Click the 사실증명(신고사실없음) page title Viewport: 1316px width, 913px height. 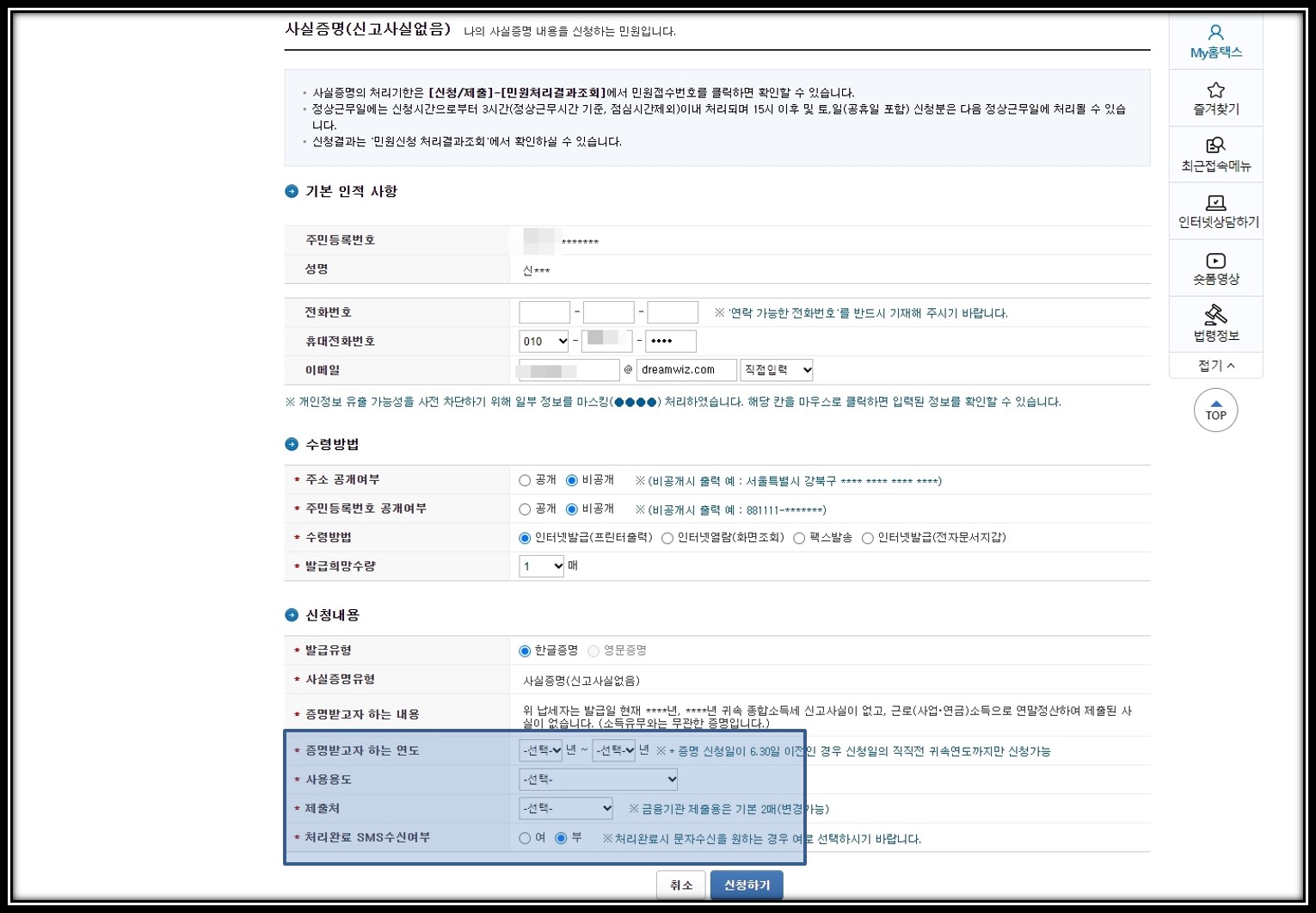tap(368, 29)
